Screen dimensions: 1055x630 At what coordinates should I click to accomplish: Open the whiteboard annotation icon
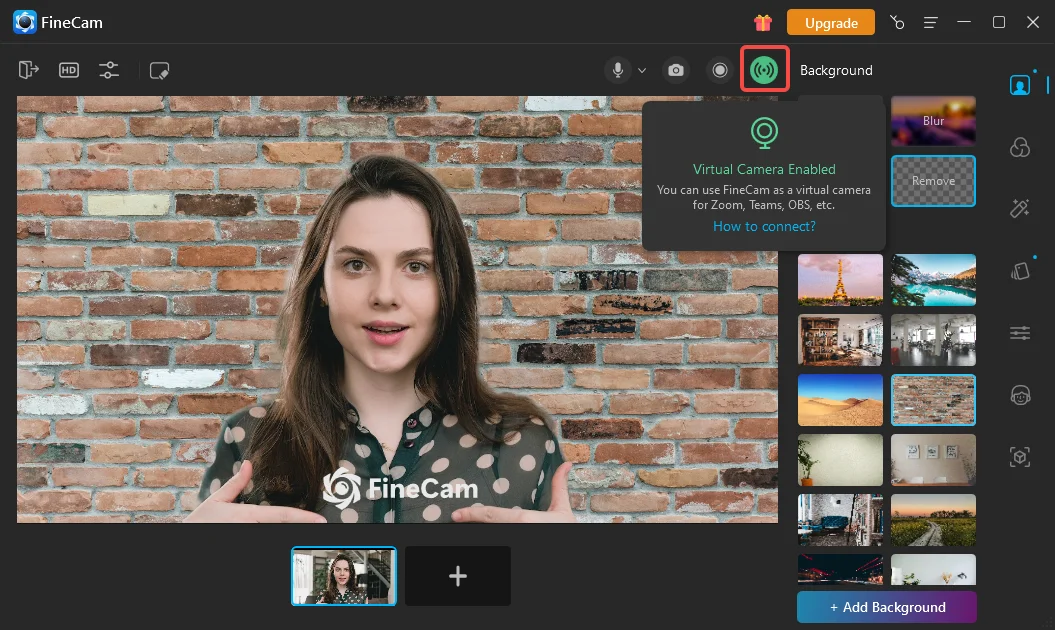click(x=159, y=70)
